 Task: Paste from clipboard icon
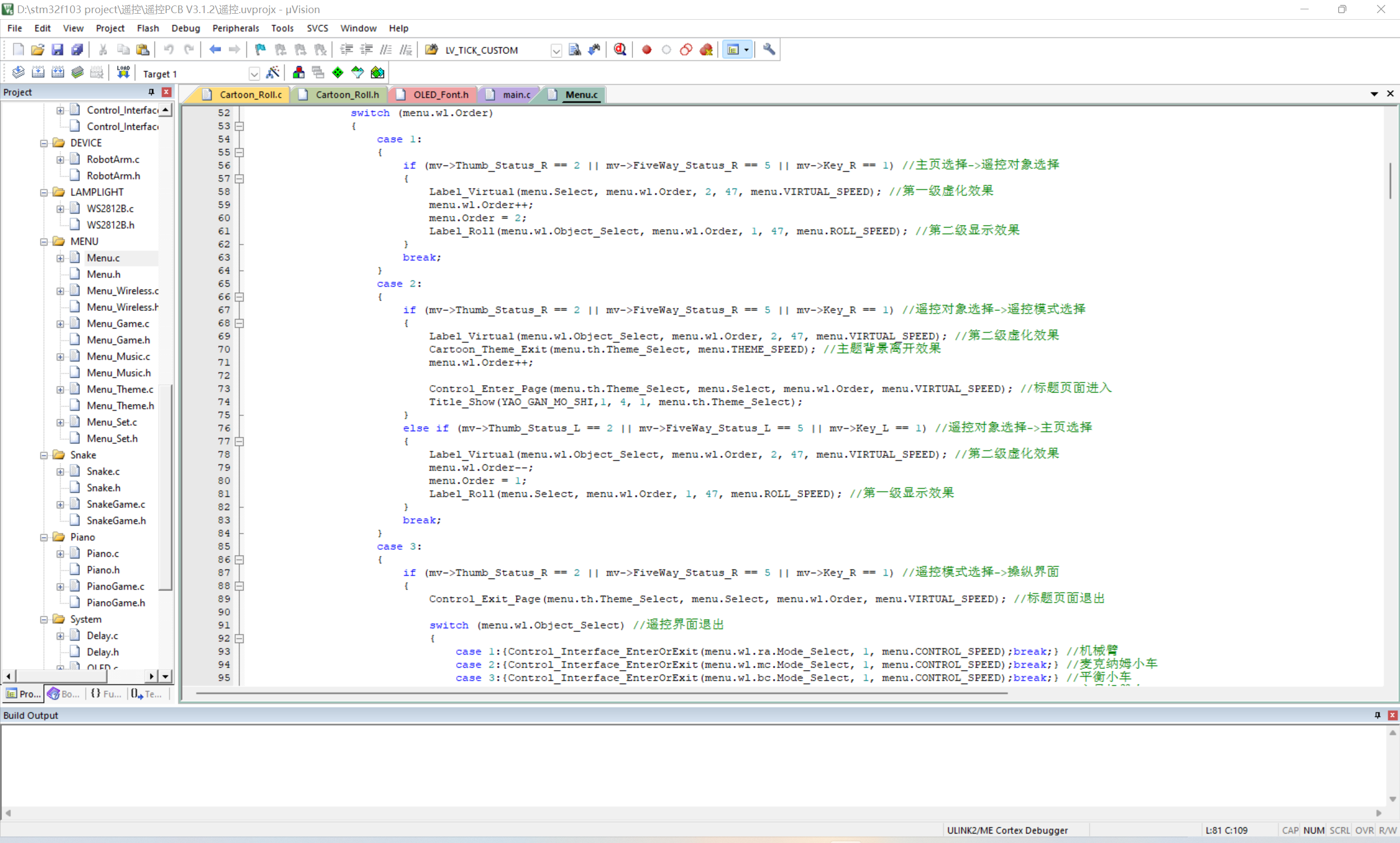point(142,50)
